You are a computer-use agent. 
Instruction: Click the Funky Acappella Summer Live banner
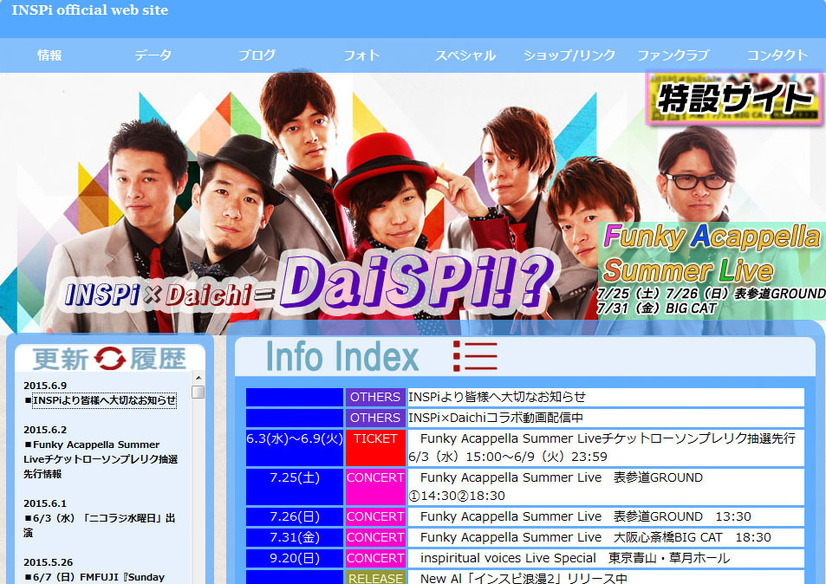tap(712, 268)
